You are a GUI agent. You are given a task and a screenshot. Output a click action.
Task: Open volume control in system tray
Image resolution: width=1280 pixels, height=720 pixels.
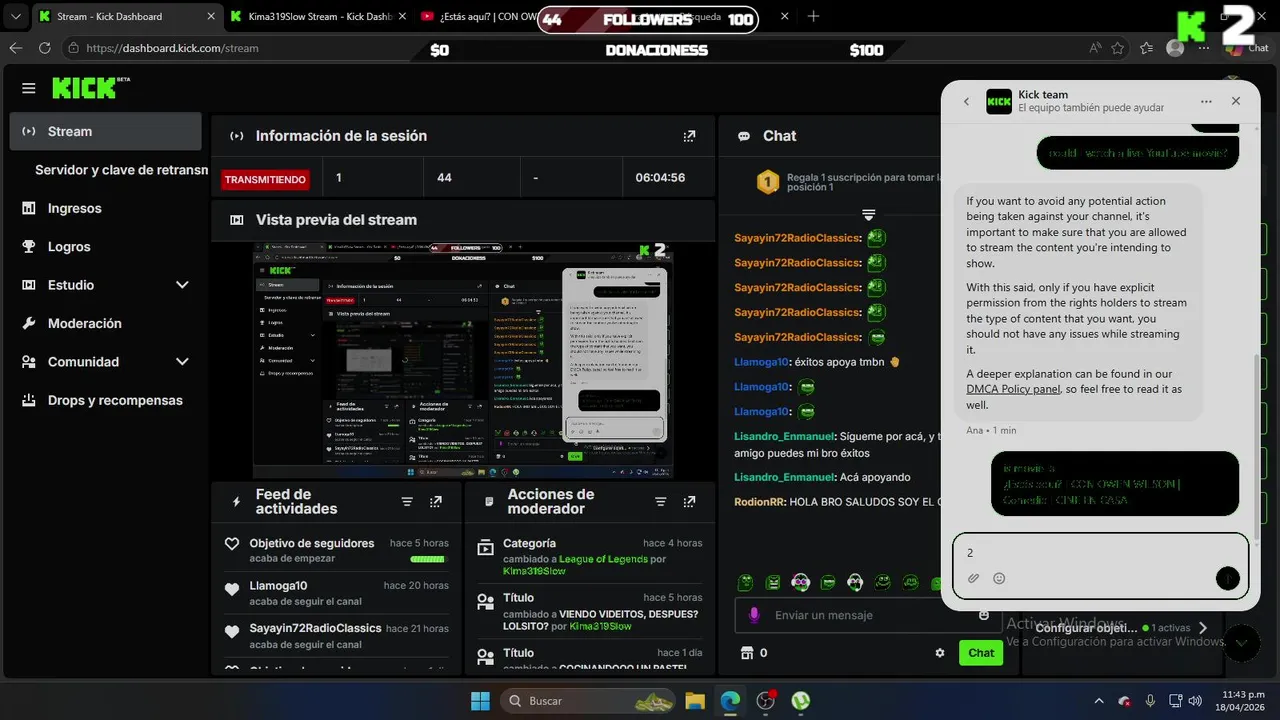click(x=1194, y=701)
